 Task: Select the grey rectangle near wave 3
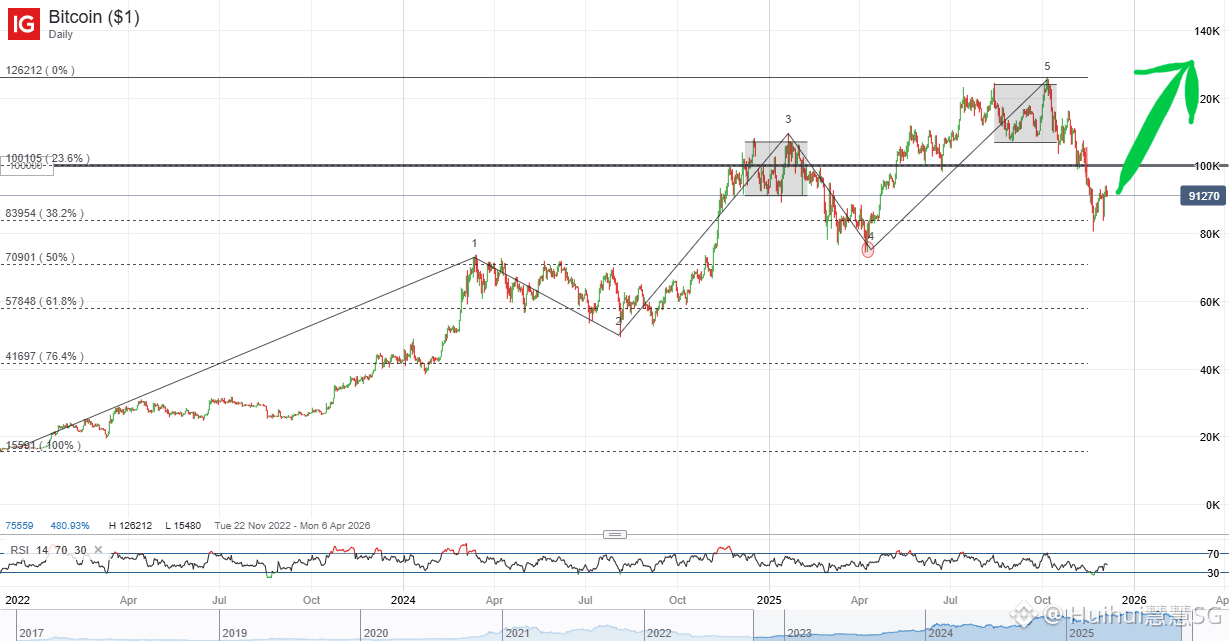775,168
